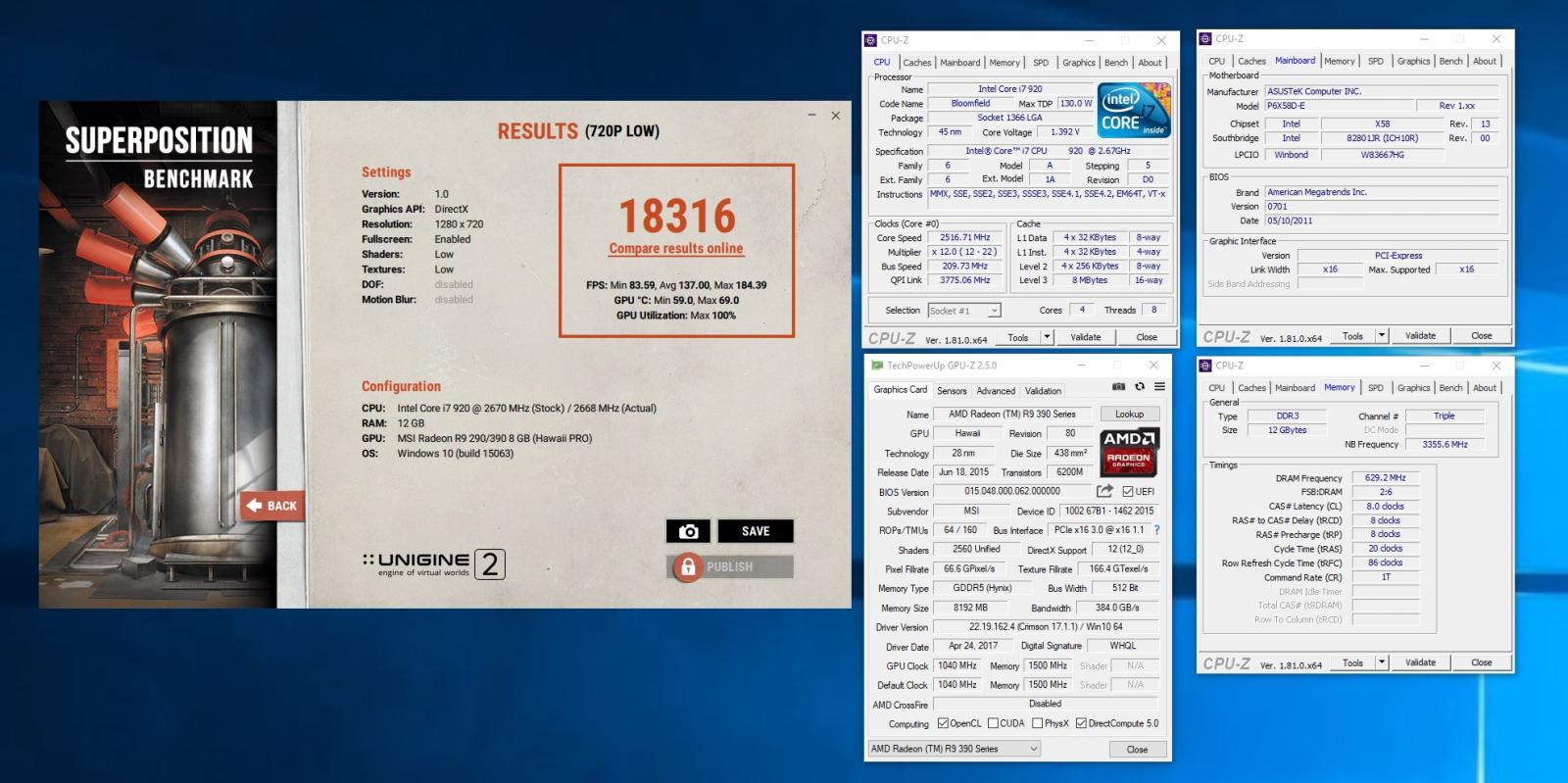Open Tools dropdown arrow in CPU-Z Mainboard window
The height and width of the screenshot is (783, 1568).
[1382, 335]
